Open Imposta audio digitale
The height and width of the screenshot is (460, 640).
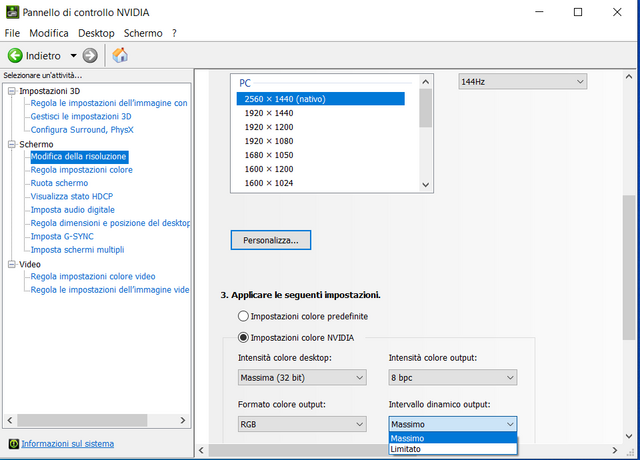[x=73, y=210]
